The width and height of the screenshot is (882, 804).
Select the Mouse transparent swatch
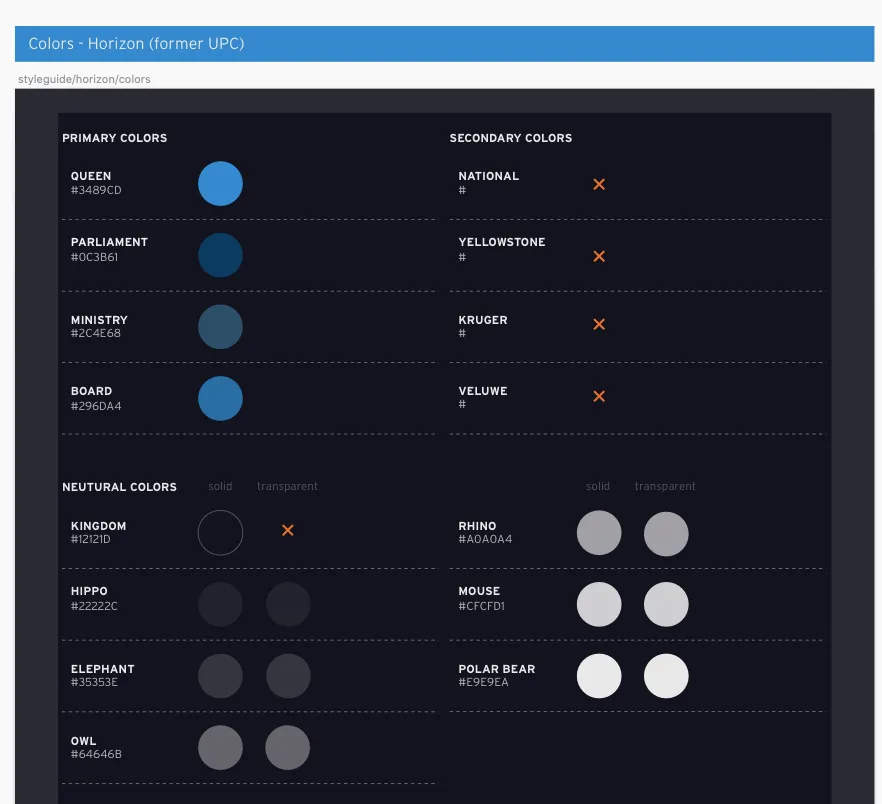point(666,604)
